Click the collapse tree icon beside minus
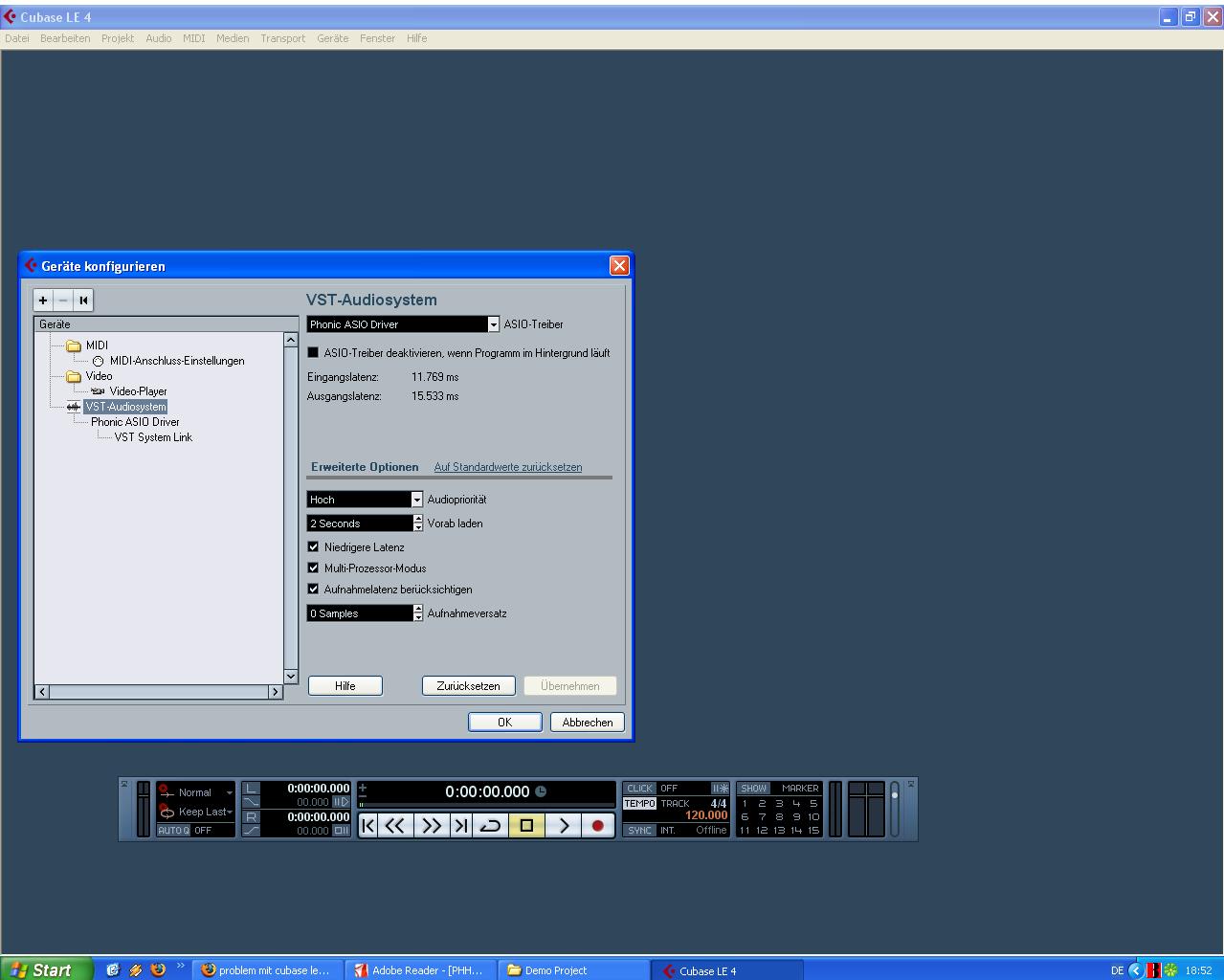This screenshot has width=1224, height=980. click(x=83, y=301)
